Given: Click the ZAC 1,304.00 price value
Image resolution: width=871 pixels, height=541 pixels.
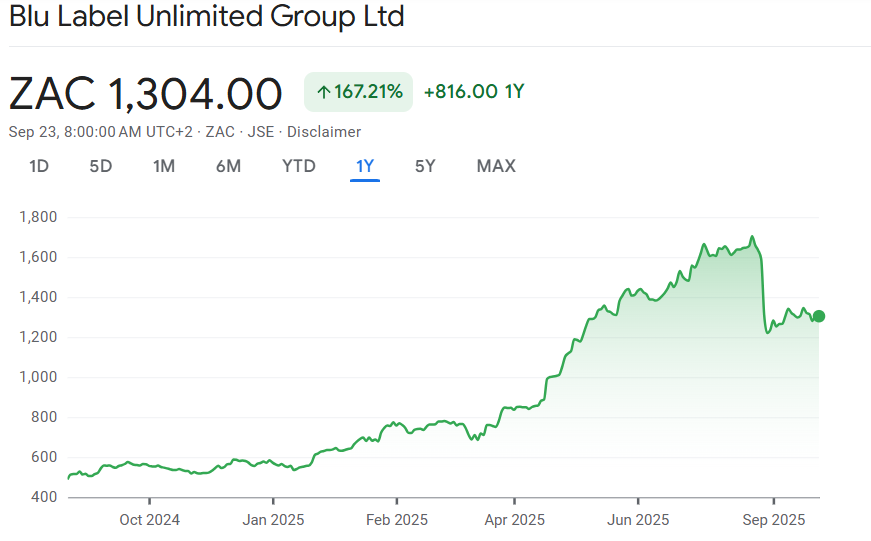Looking at the screenshot, I should pos(146,93).
